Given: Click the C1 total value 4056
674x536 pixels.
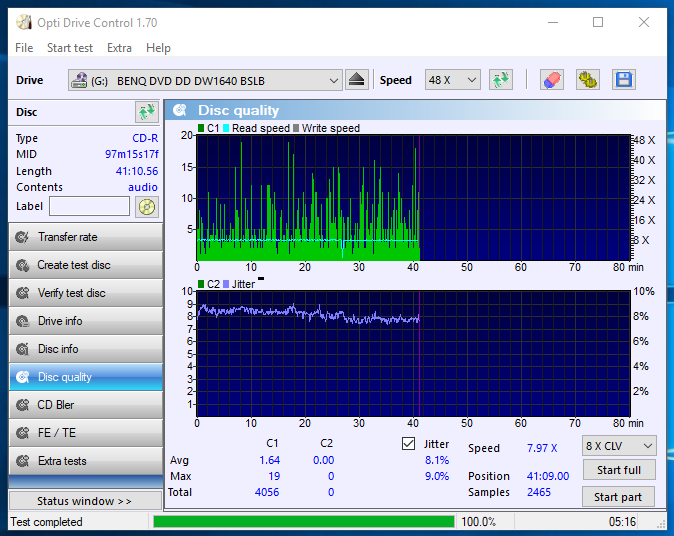Looking at the screenshot, I should (267, 492).
